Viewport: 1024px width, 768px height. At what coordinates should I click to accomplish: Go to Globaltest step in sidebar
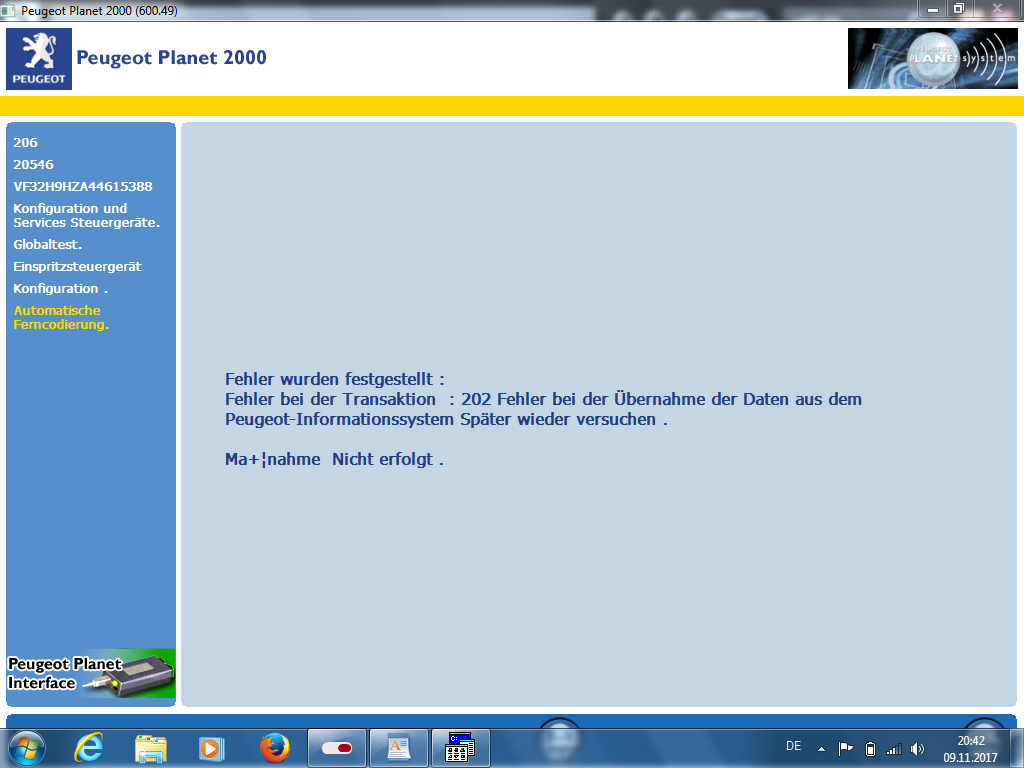coord(47,244)
